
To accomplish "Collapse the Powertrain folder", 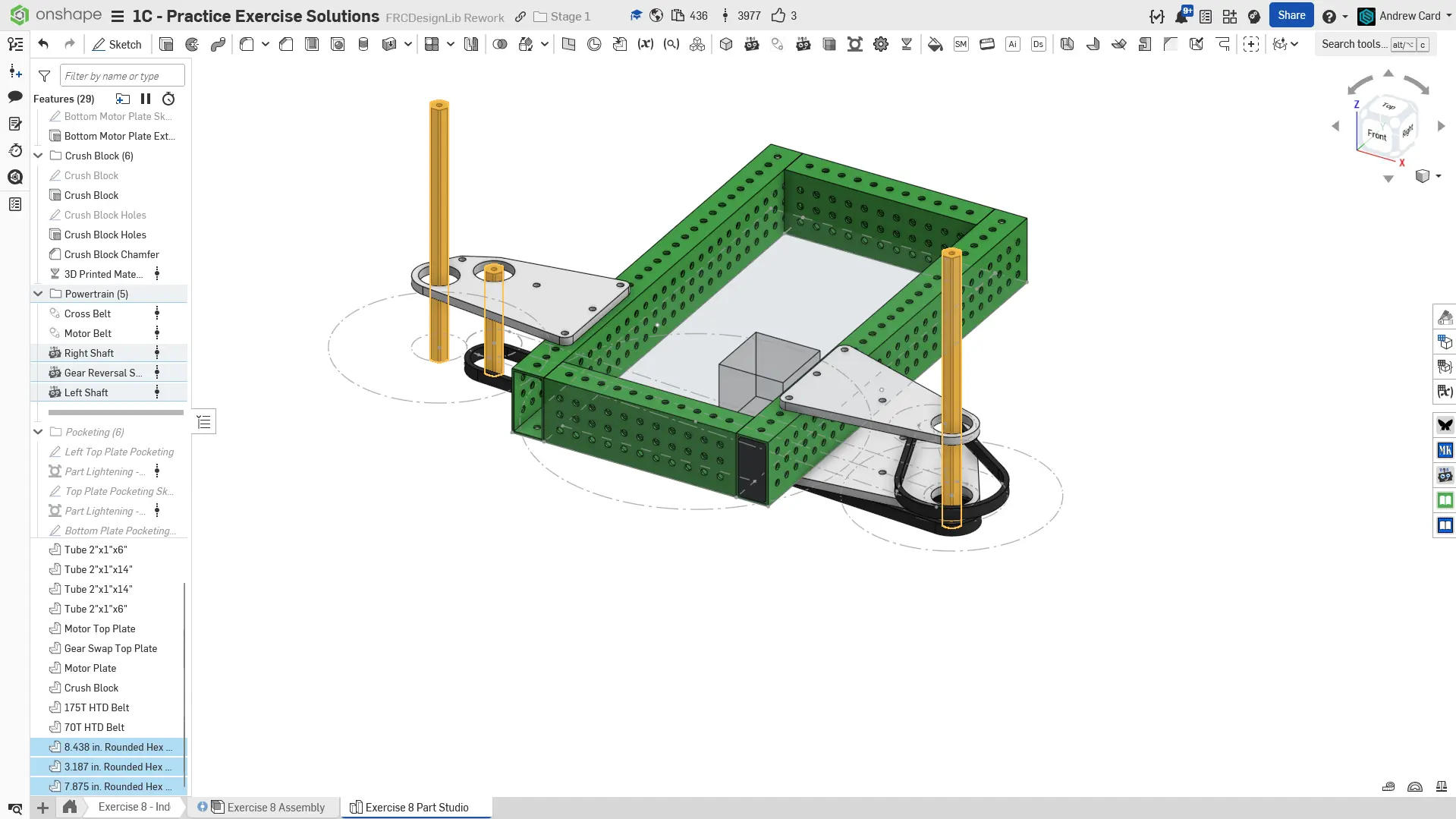I will coord(38,294).
